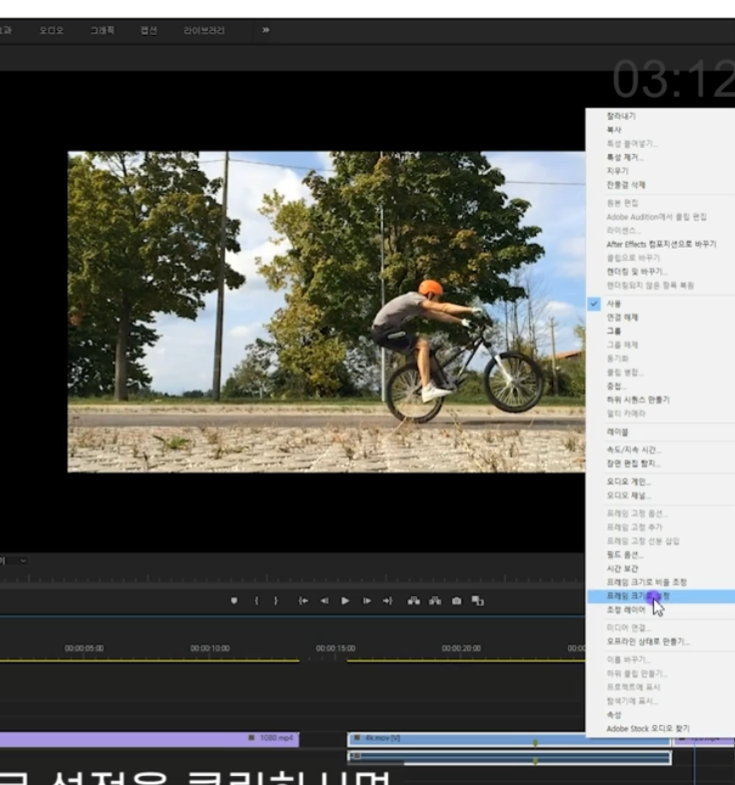735x785 pixels.
Task: Step forward one frame
Action: coord(366,600)
